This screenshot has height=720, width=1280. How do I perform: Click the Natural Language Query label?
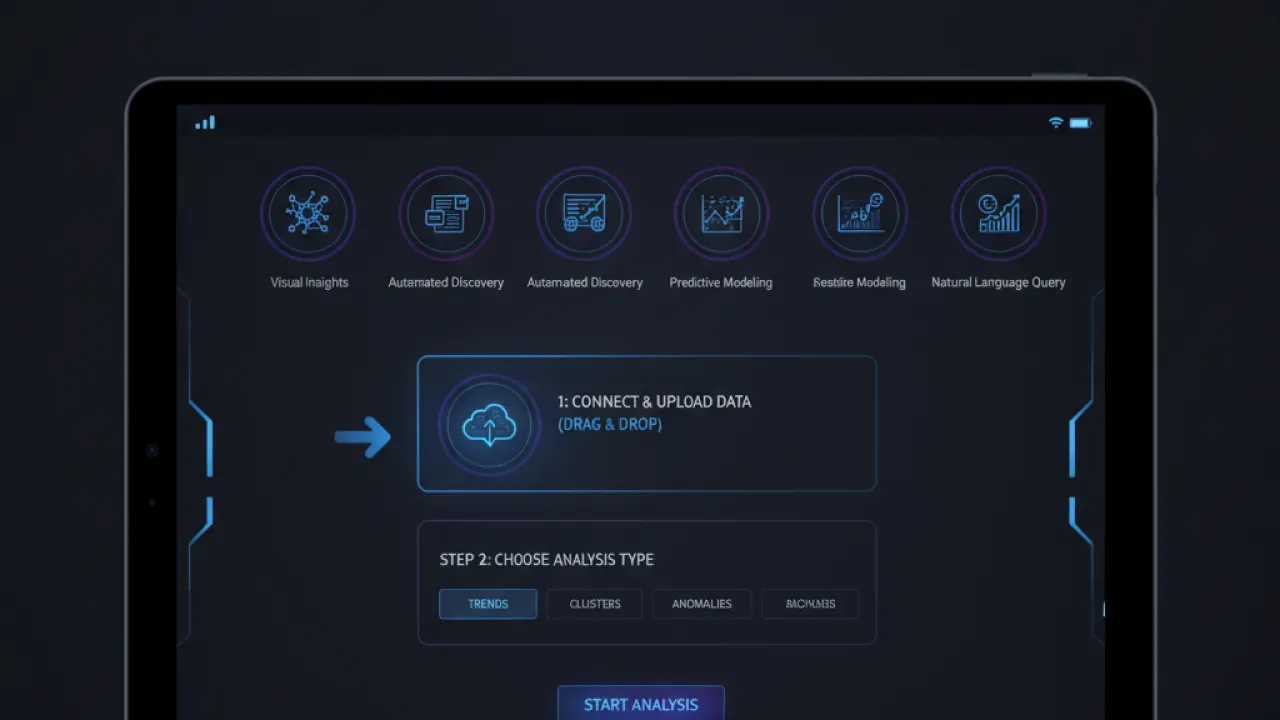(998, 283)
